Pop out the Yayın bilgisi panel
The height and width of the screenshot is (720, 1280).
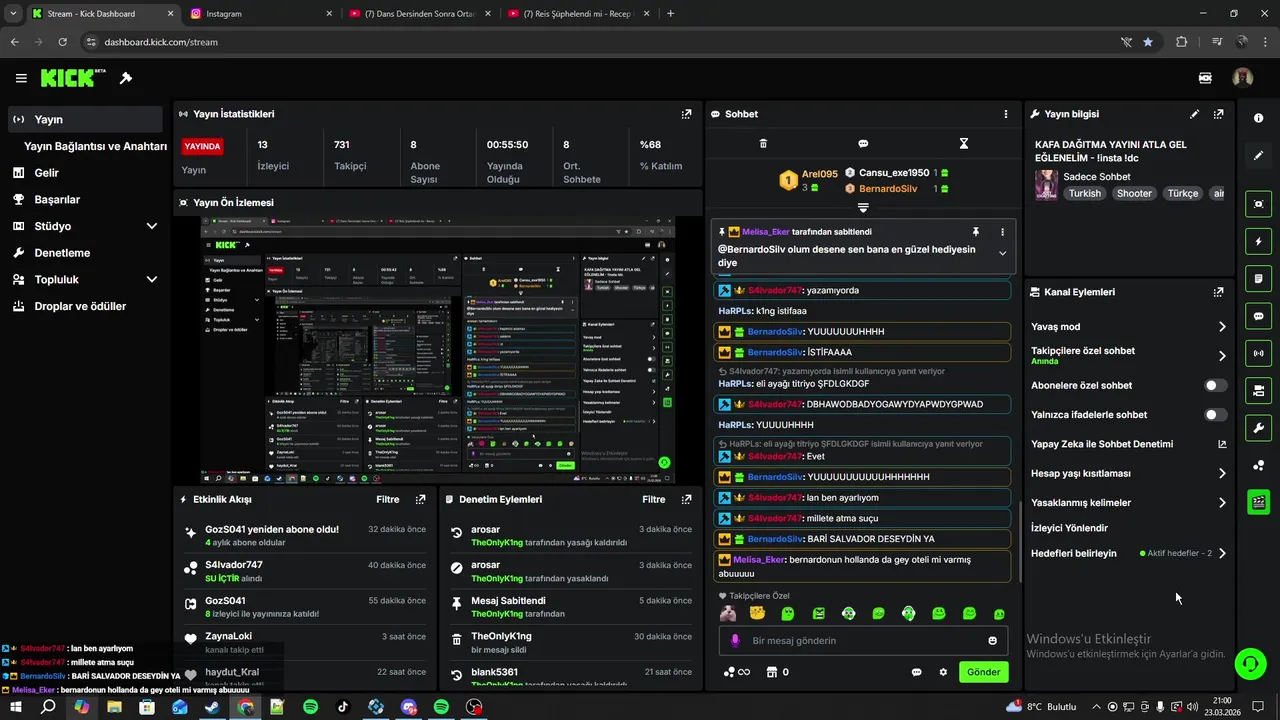pyautogui.click(x=1218, y=114)
